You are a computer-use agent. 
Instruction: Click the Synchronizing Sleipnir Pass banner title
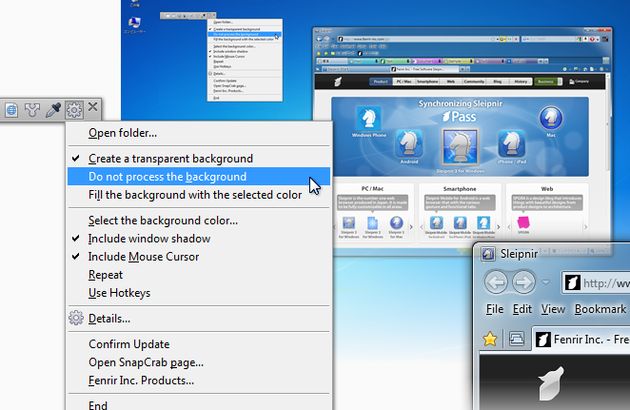tap(460, 110)
